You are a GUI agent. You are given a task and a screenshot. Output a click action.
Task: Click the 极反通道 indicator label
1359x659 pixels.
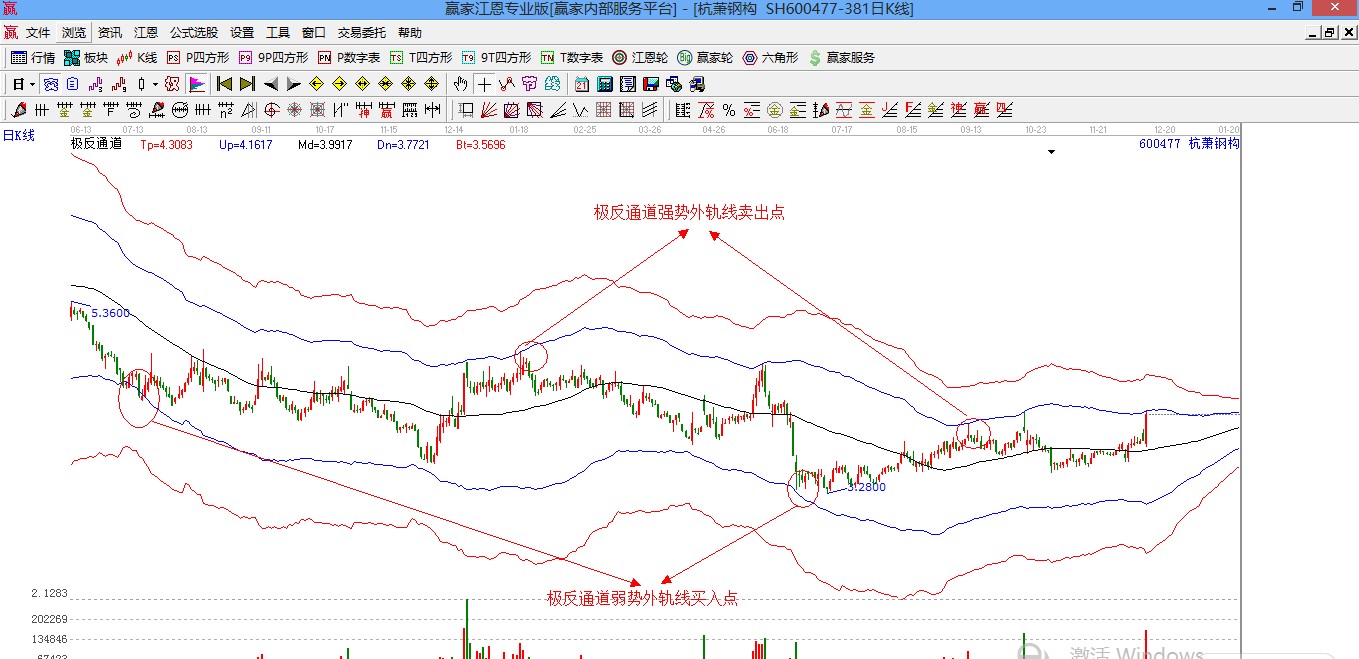point(96,144)
